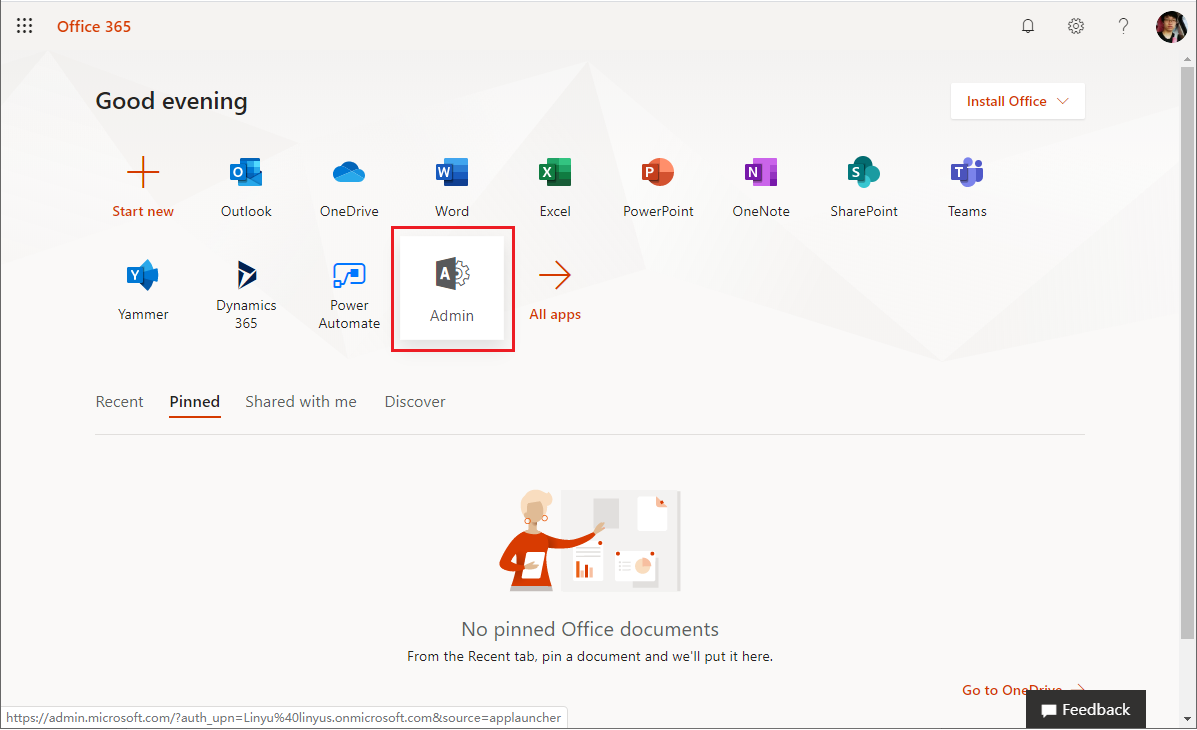Select the Pinned tab
This screenshot has width=1197, height=730.
(x=195, y=402)
